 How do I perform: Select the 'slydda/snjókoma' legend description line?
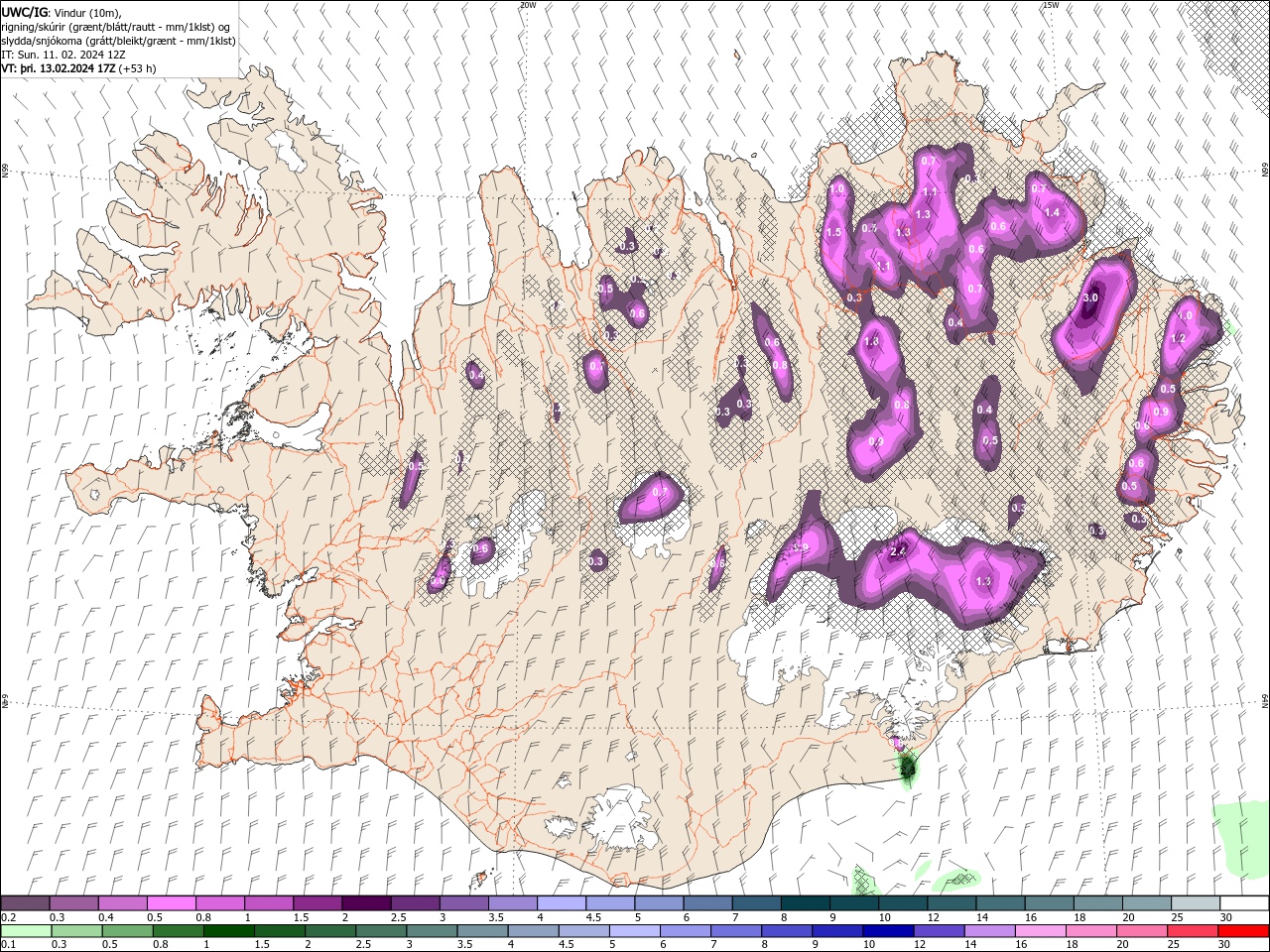117,41
